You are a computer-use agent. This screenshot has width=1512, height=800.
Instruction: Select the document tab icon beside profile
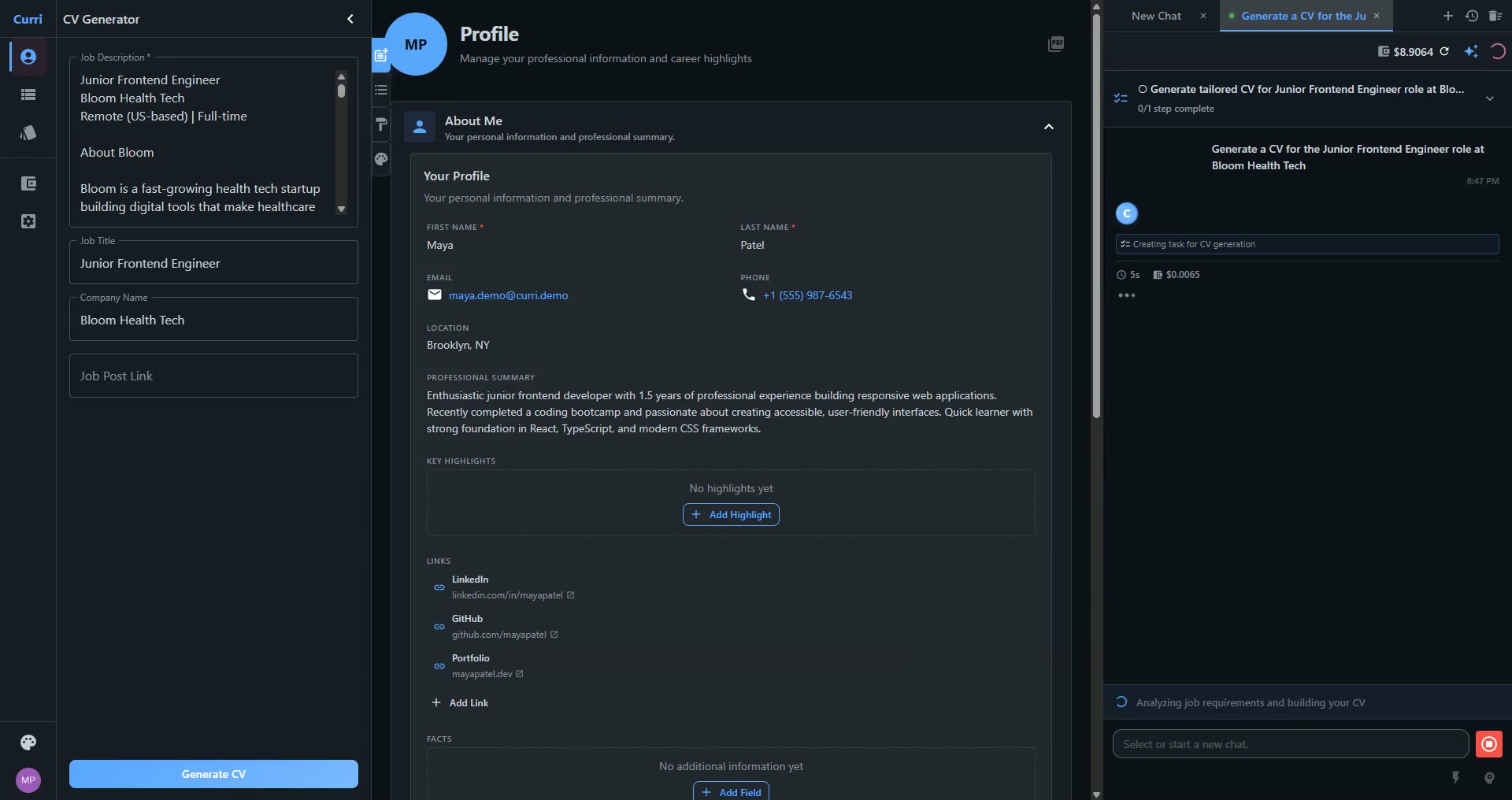[x=380, y=55]
